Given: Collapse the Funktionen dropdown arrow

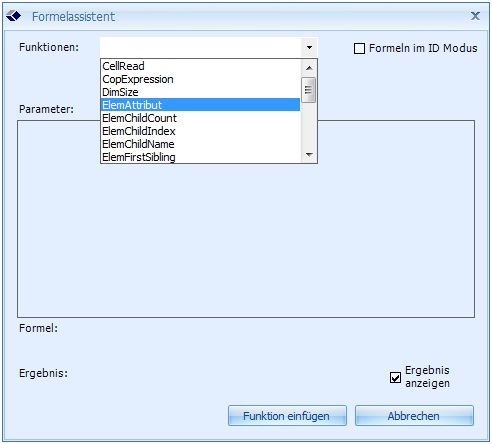Looking at the screenshot, I should [309, 47].
